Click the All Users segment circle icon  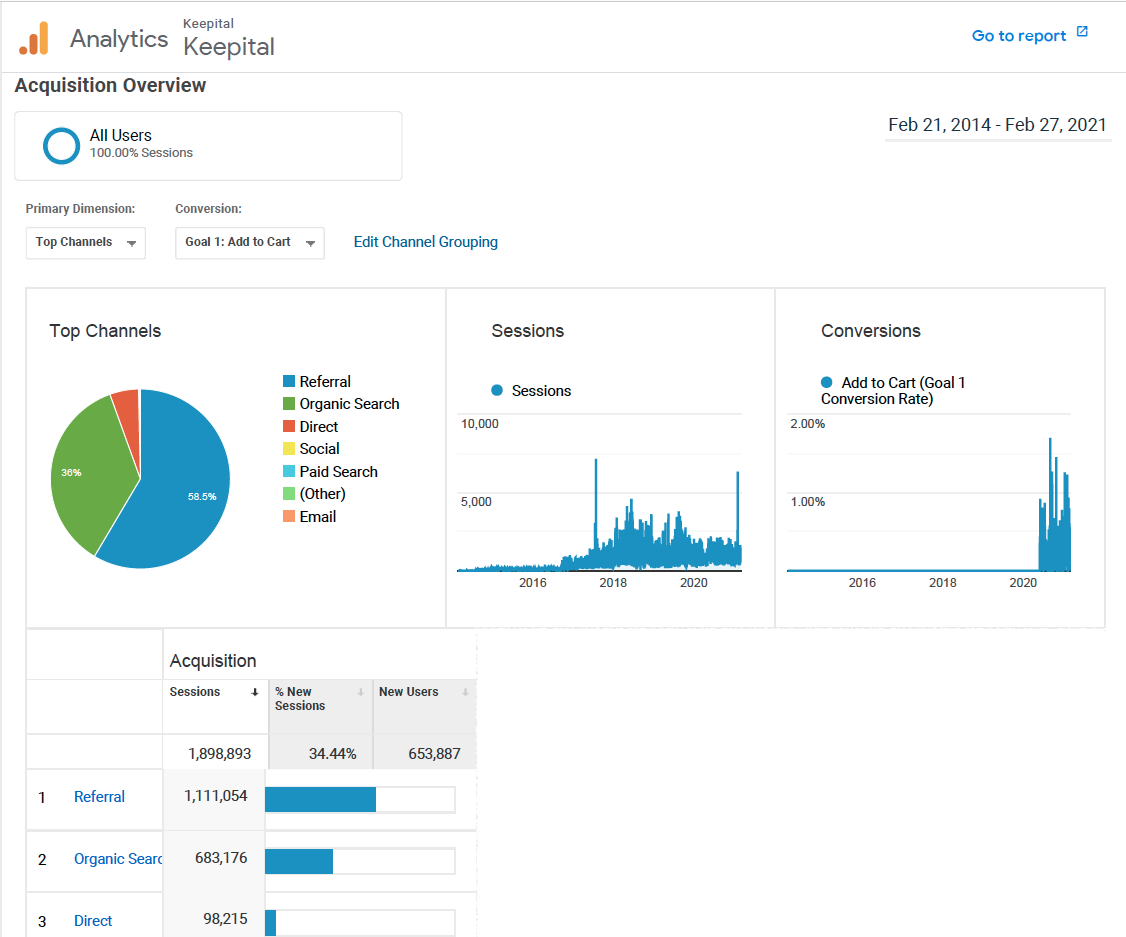tap(61, 146)
